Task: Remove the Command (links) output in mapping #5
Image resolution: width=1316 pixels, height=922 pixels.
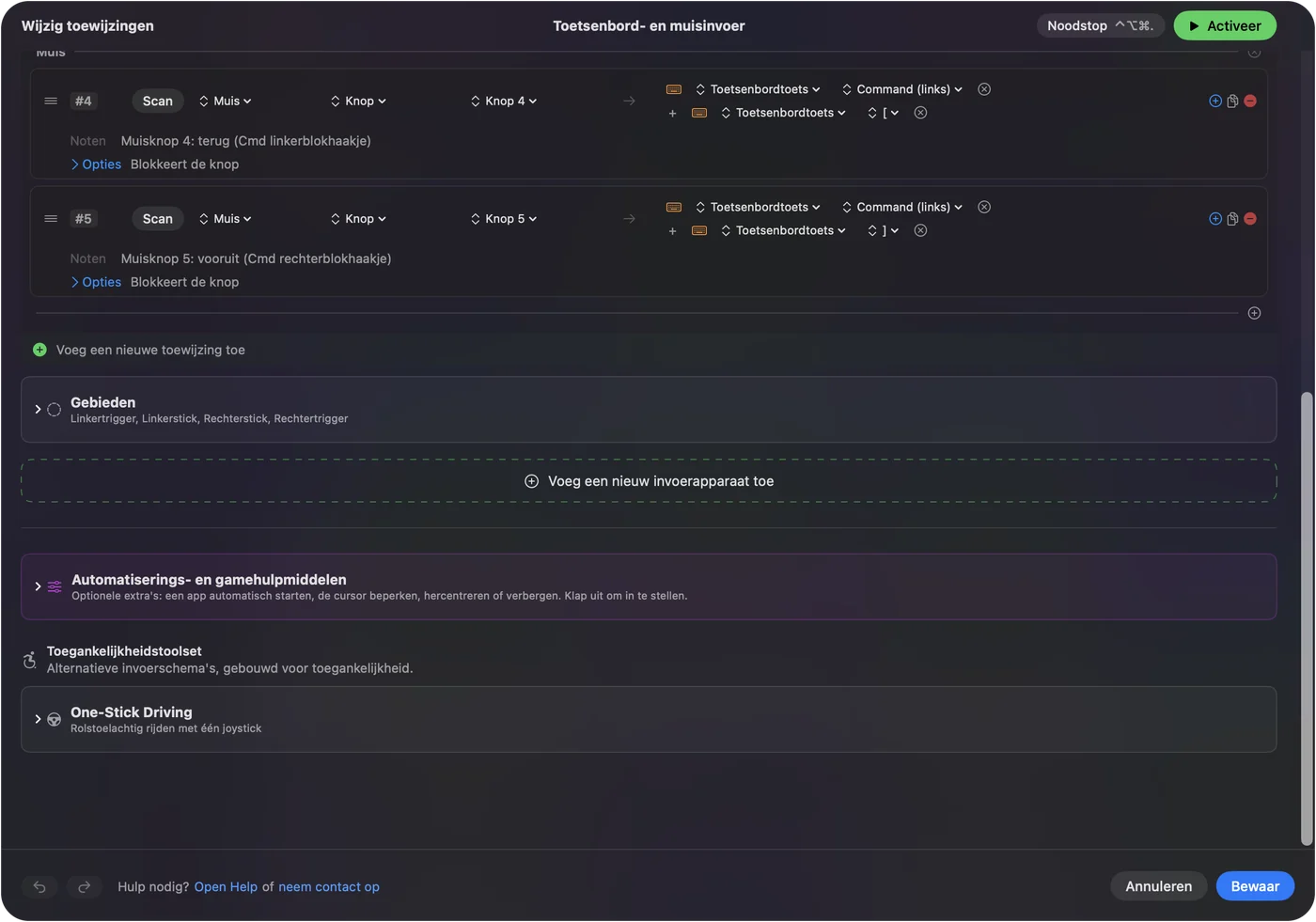Action: (x=984, y=207)
